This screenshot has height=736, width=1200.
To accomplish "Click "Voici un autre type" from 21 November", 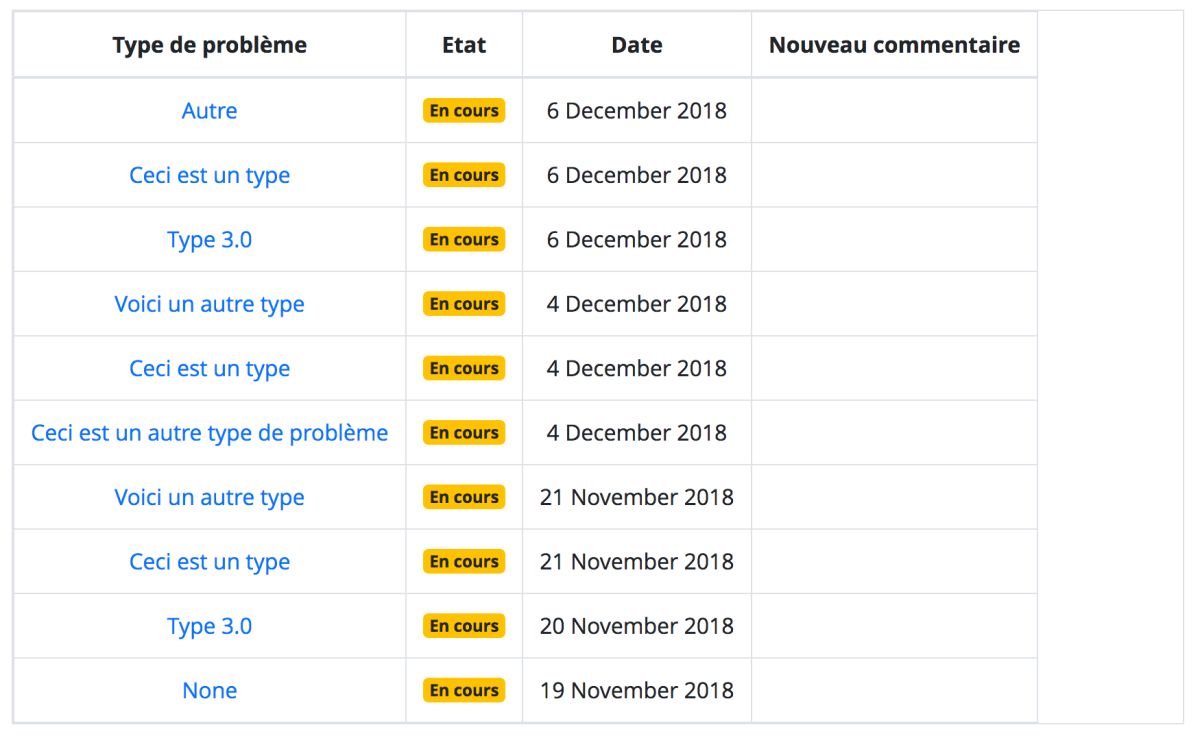I will tap(209, 497).
